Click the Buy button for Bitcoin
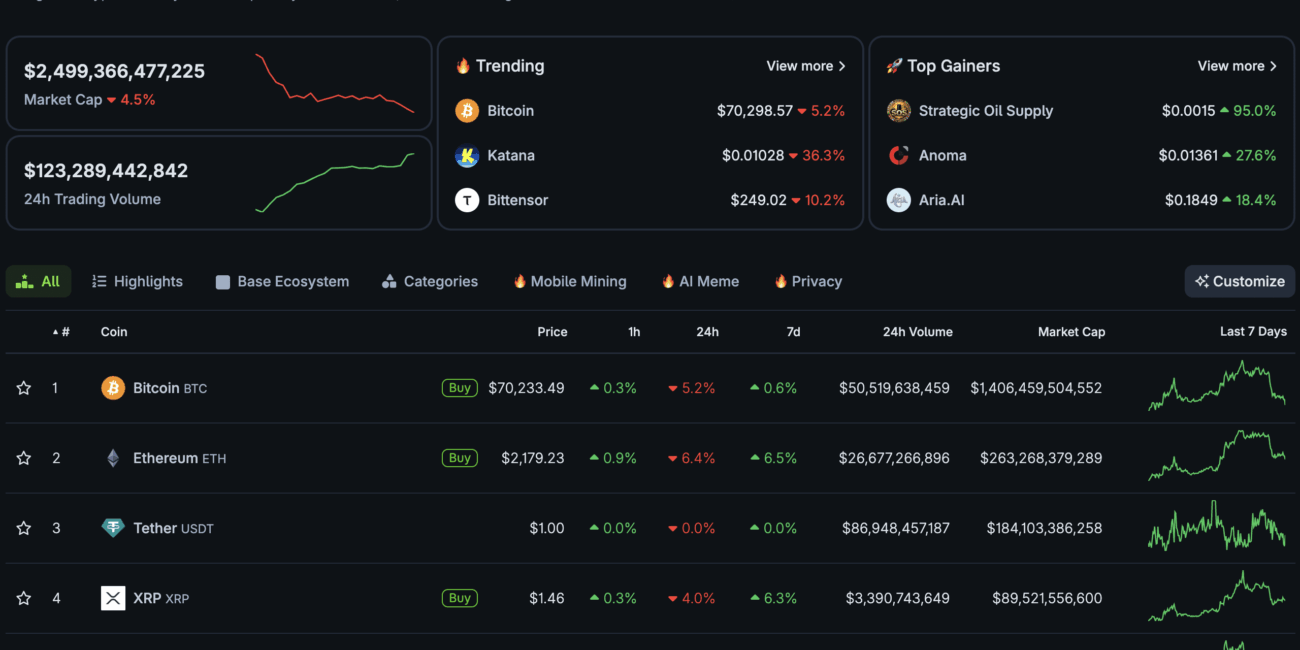 point(459,388)
